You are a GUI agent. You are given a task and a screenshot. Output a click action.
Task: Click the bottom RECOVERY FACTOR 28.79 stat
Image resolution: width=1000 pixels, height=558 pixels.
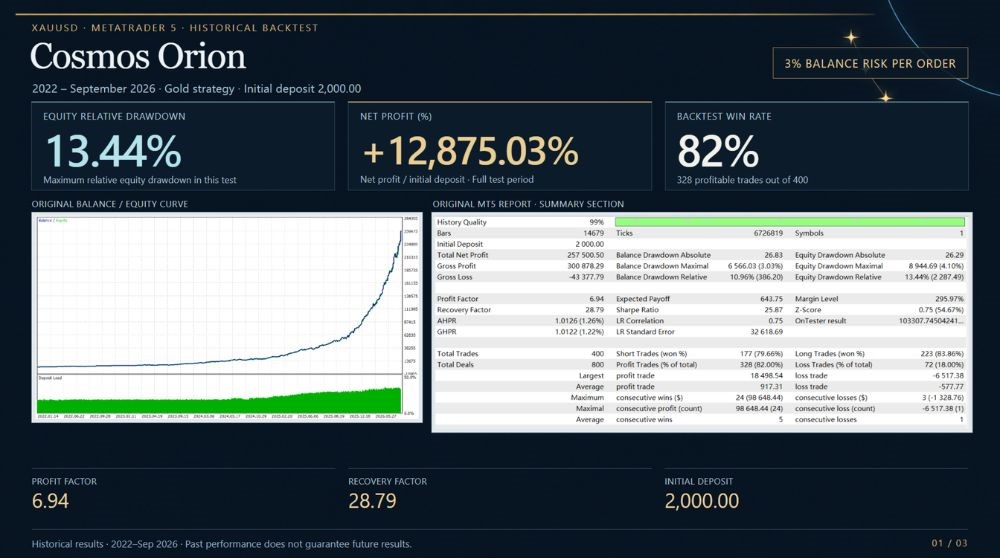pos(387,493)
